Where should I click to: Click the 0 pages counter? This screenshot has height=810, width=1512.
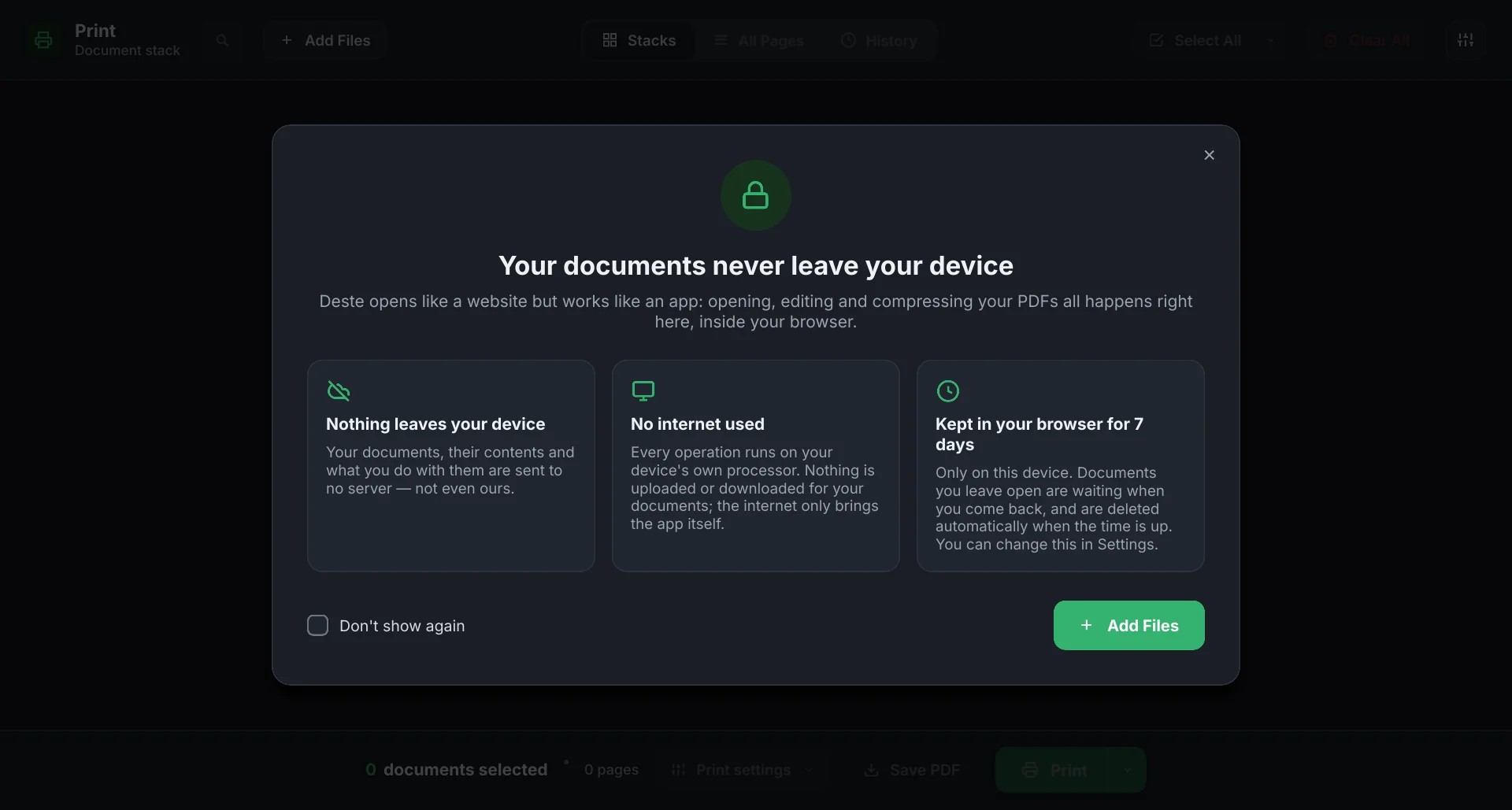(x=611, y=770)
